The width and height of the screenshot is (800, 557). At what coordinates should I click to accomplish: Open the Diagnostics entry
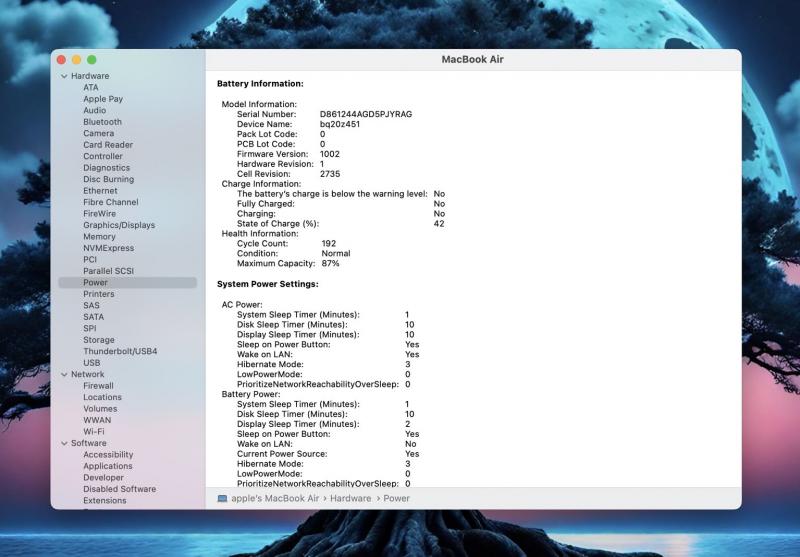click(107, 168)
